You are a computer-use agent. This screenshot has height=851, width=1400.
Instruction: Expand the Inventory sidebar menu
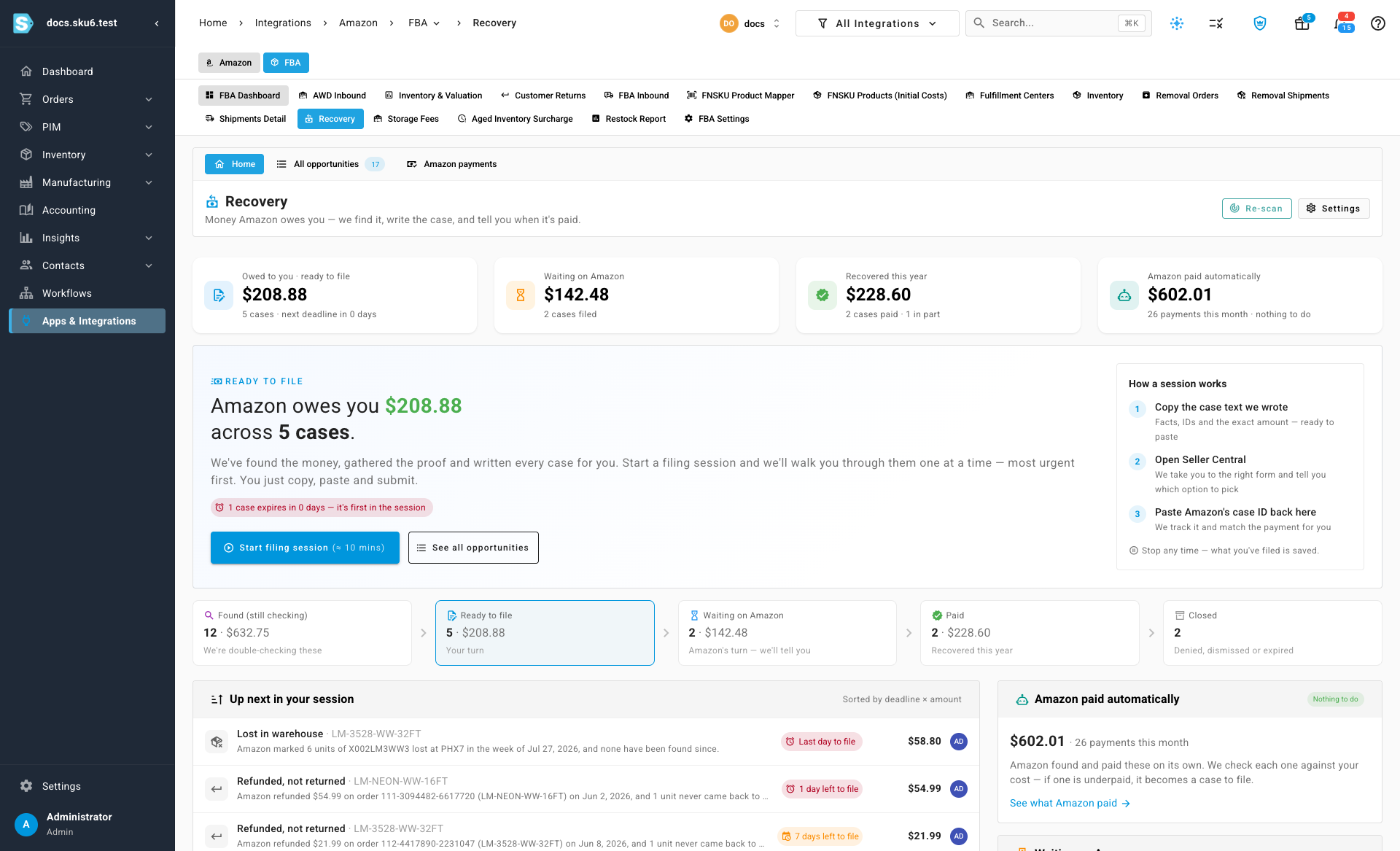click(87, 155)
